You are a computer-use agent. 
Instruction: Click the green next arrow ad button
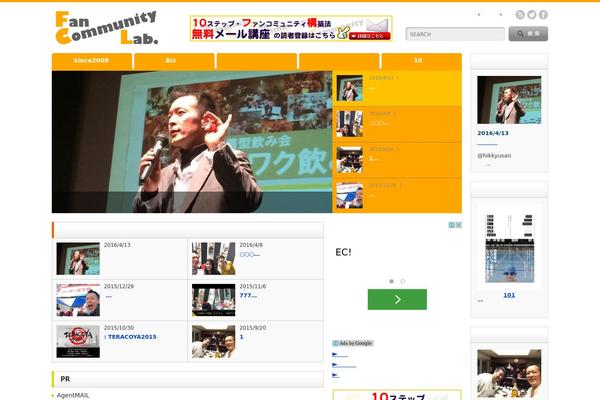[x=397, y=299]
